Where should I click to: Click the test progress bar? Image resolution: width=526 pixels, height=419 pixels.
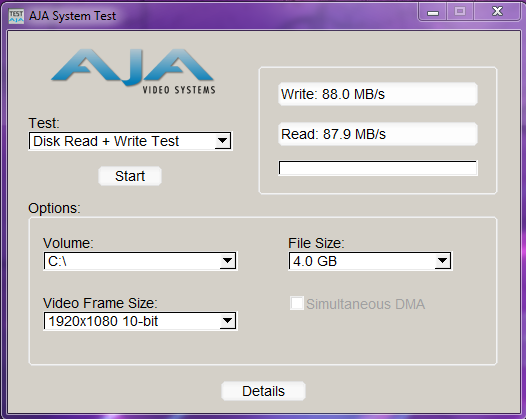point(378,168)
